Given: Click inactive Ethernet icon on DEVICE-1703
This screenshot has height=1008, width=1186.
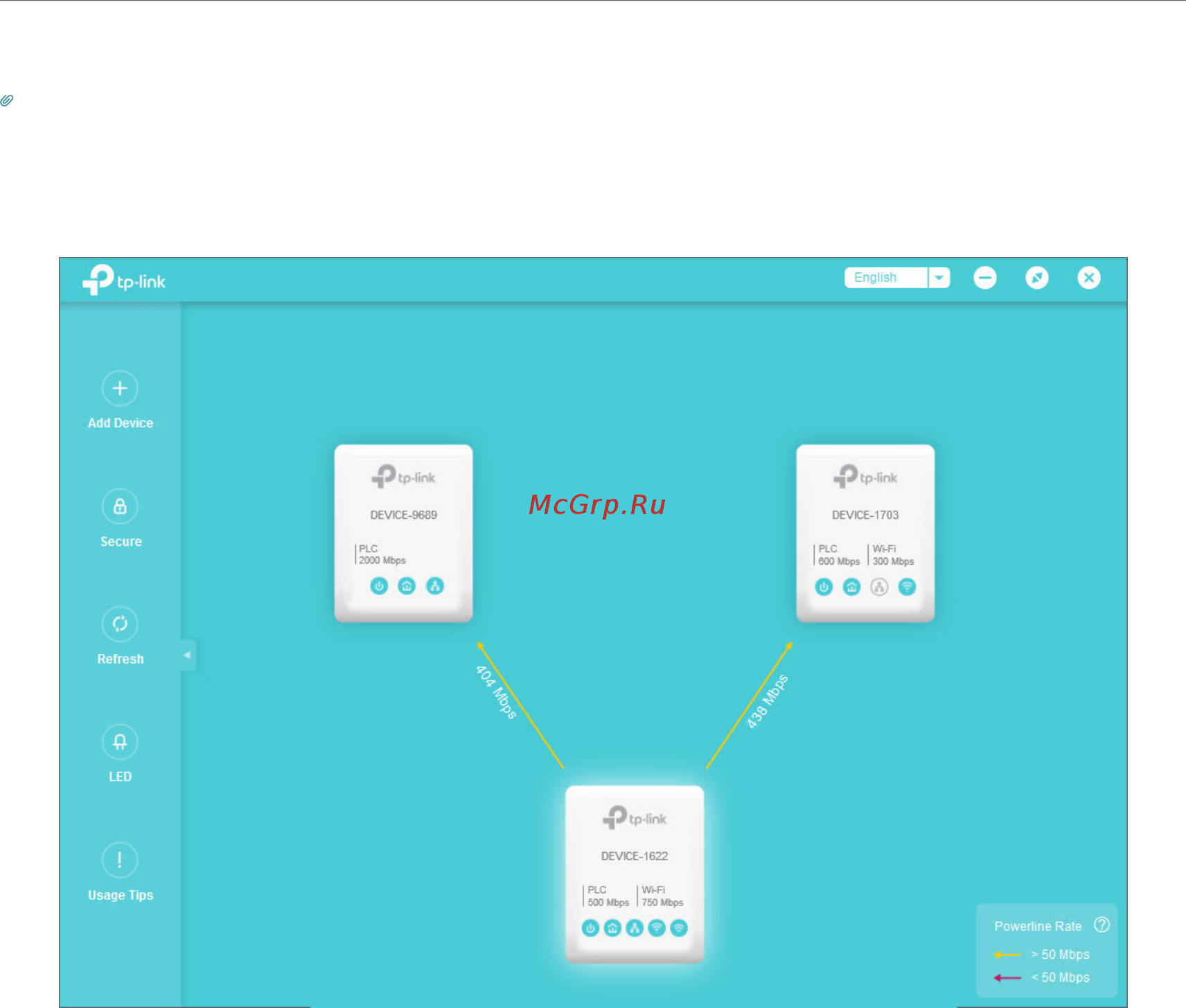Looking at the screenshot, I should (x=879, y=587).
